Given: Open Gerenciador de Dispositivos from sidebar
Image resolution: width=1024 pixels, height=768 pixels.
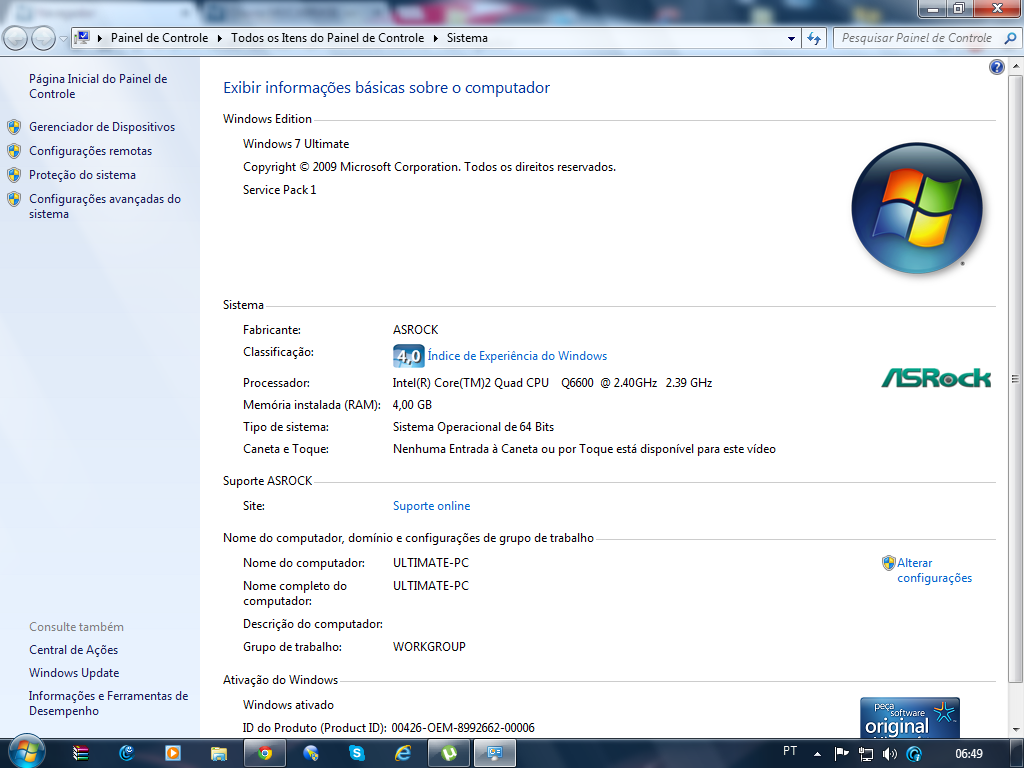Looking at the screenshot, I should point(101,127).
